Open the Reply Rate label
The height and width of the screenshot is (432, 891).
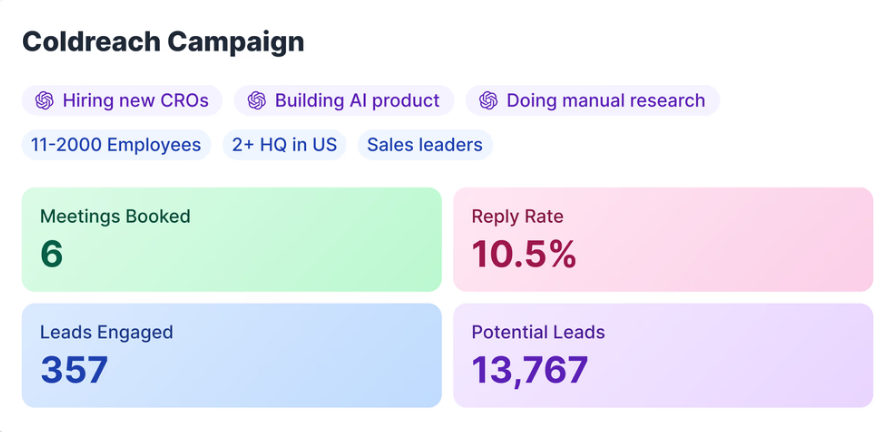coord(517,217)
